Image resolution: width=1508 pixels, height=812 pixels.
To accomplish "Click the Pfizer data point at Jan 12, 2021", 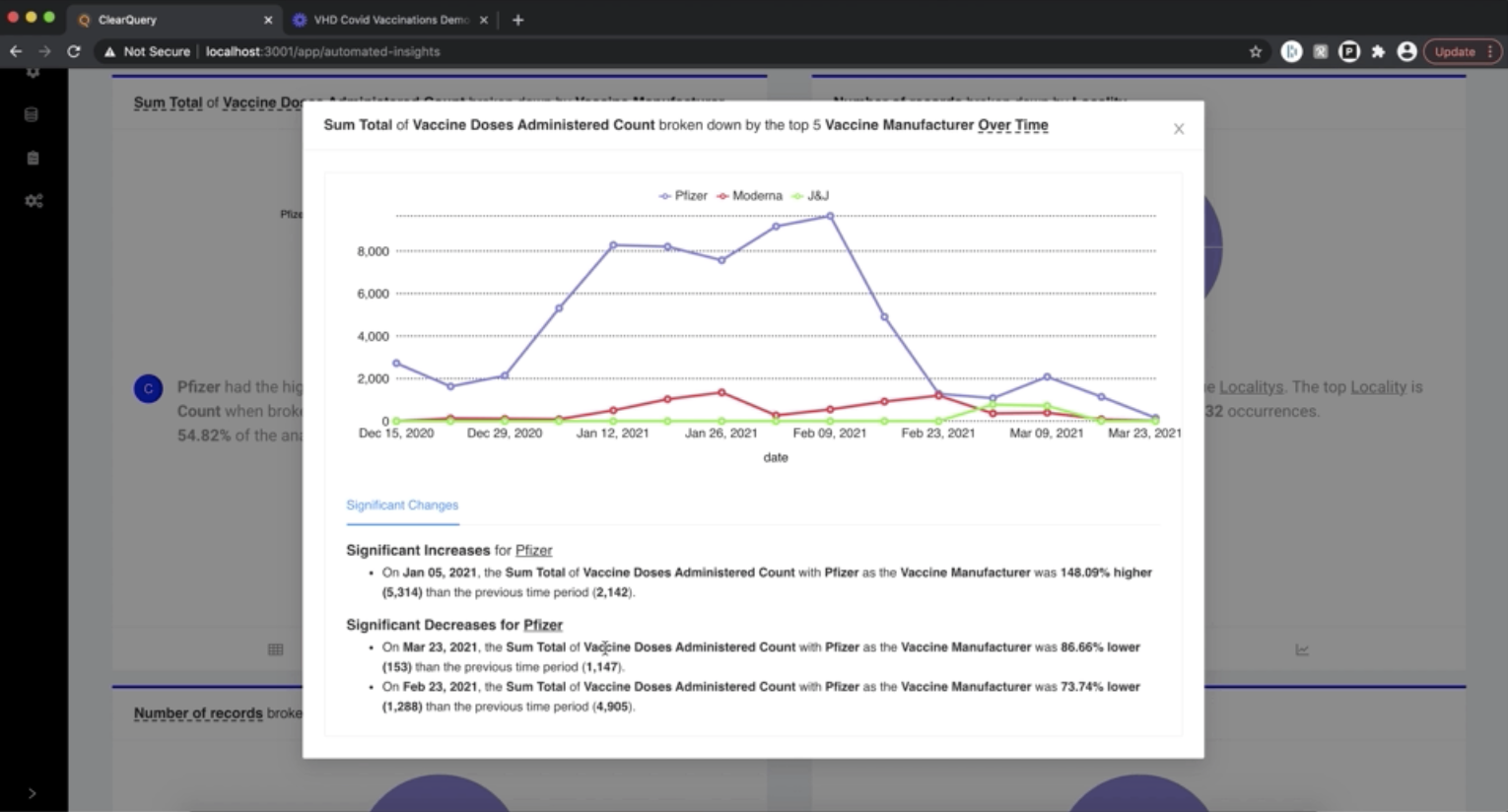I will (613, 244).
